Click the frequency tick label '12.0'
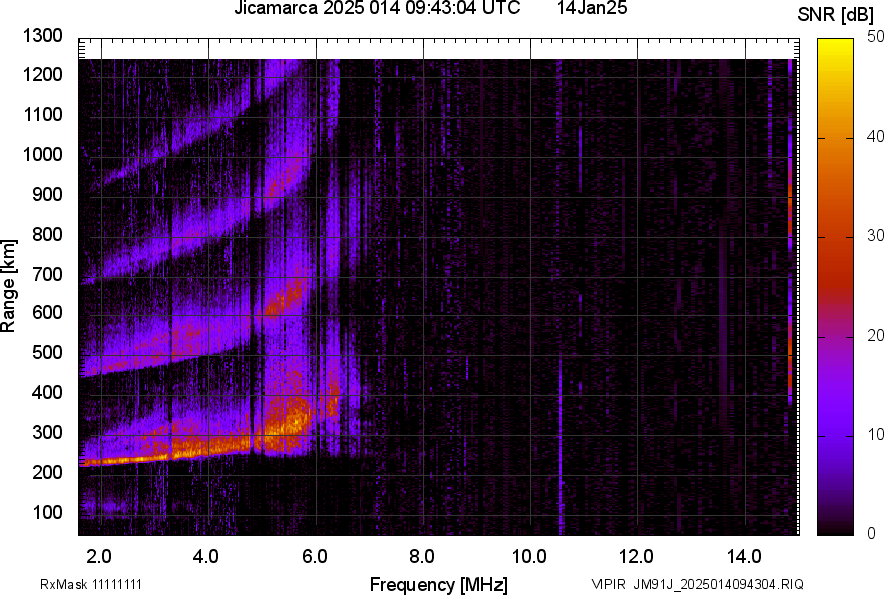The height and width of the screenshot is (595, 884). coord(636,556)
